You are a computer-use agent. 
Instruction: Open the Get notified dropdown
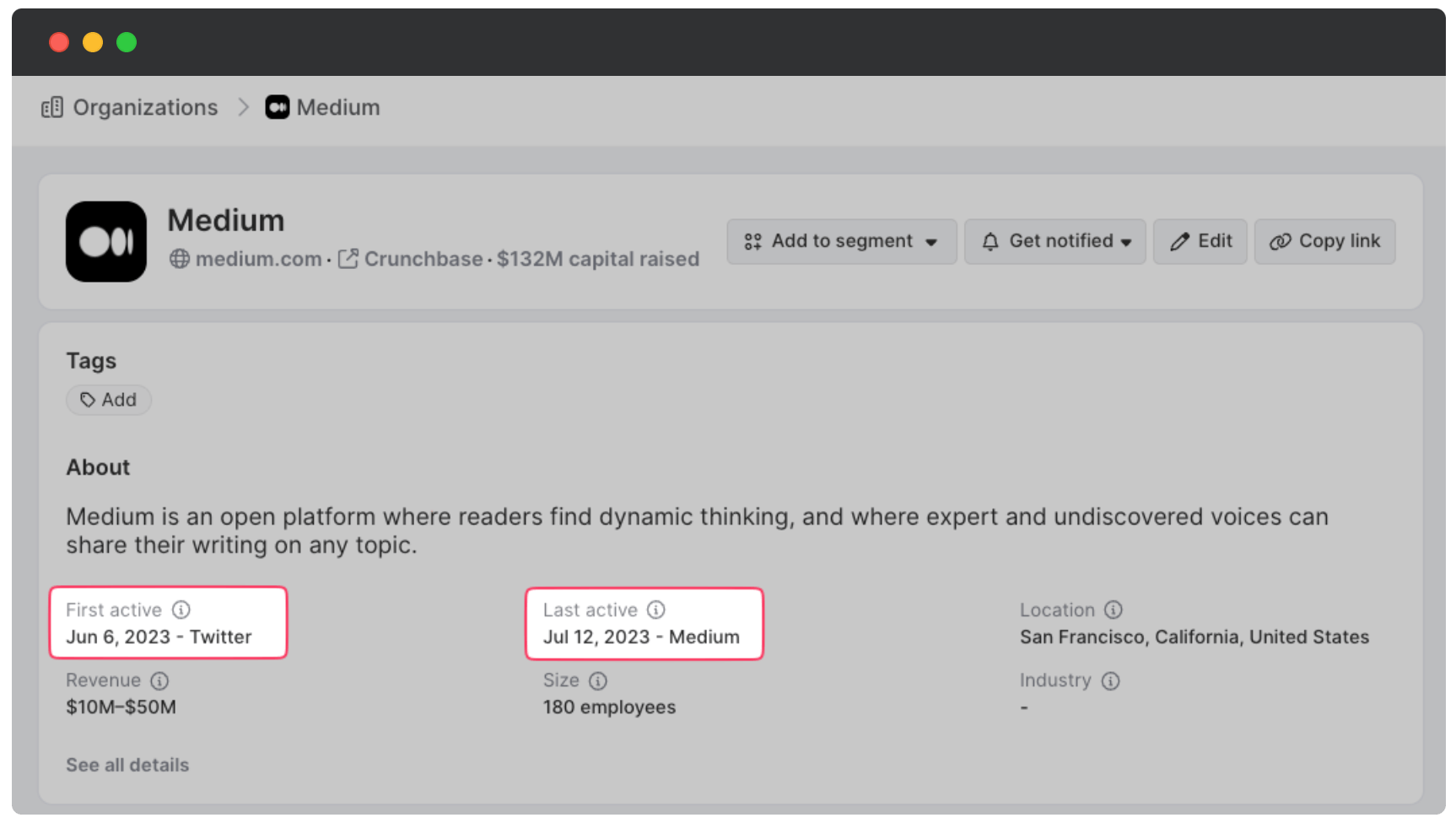tap(1054, 241)
